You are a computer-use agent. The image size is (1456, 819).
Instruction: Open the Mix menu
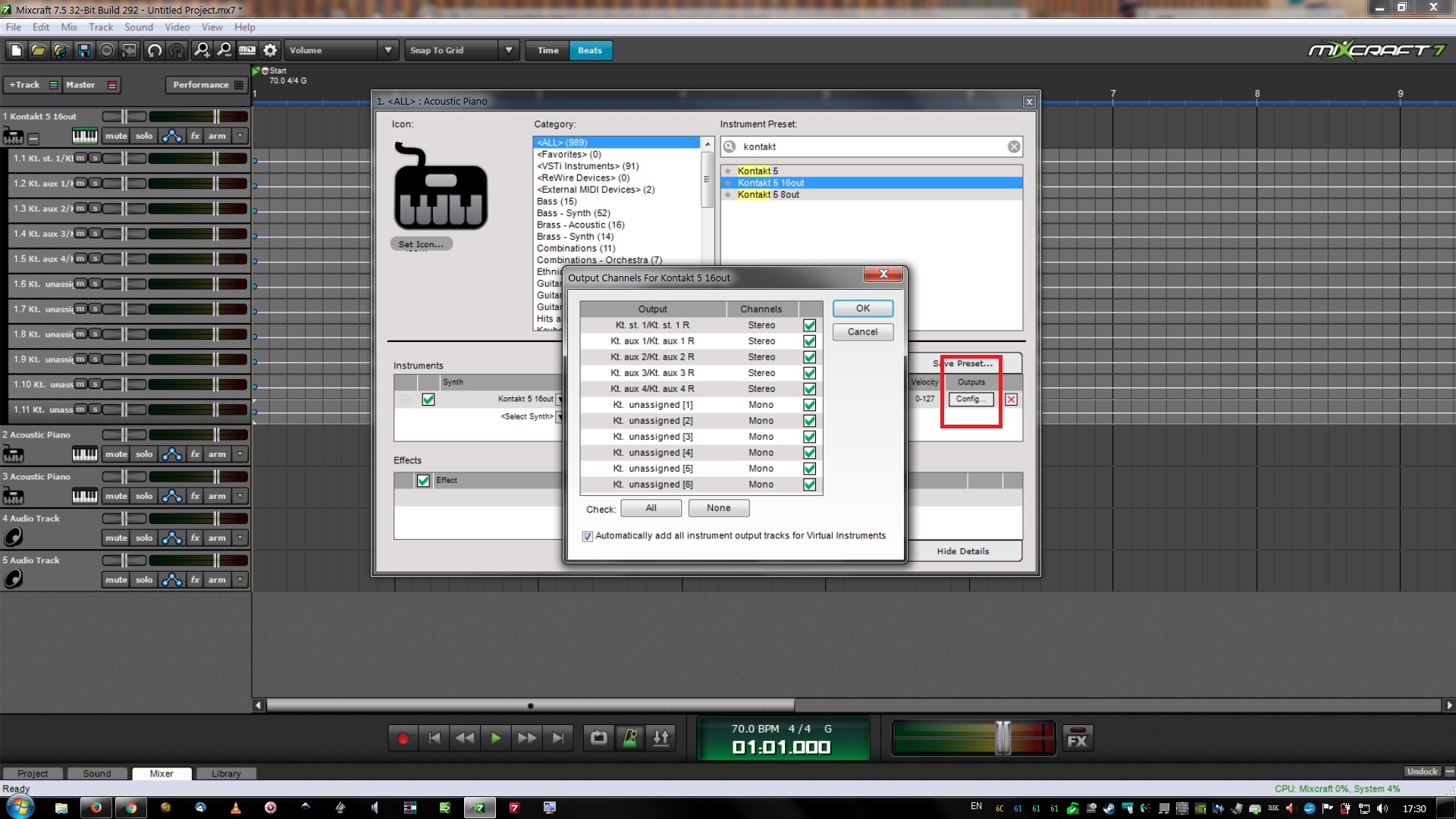tap(69, 27)
